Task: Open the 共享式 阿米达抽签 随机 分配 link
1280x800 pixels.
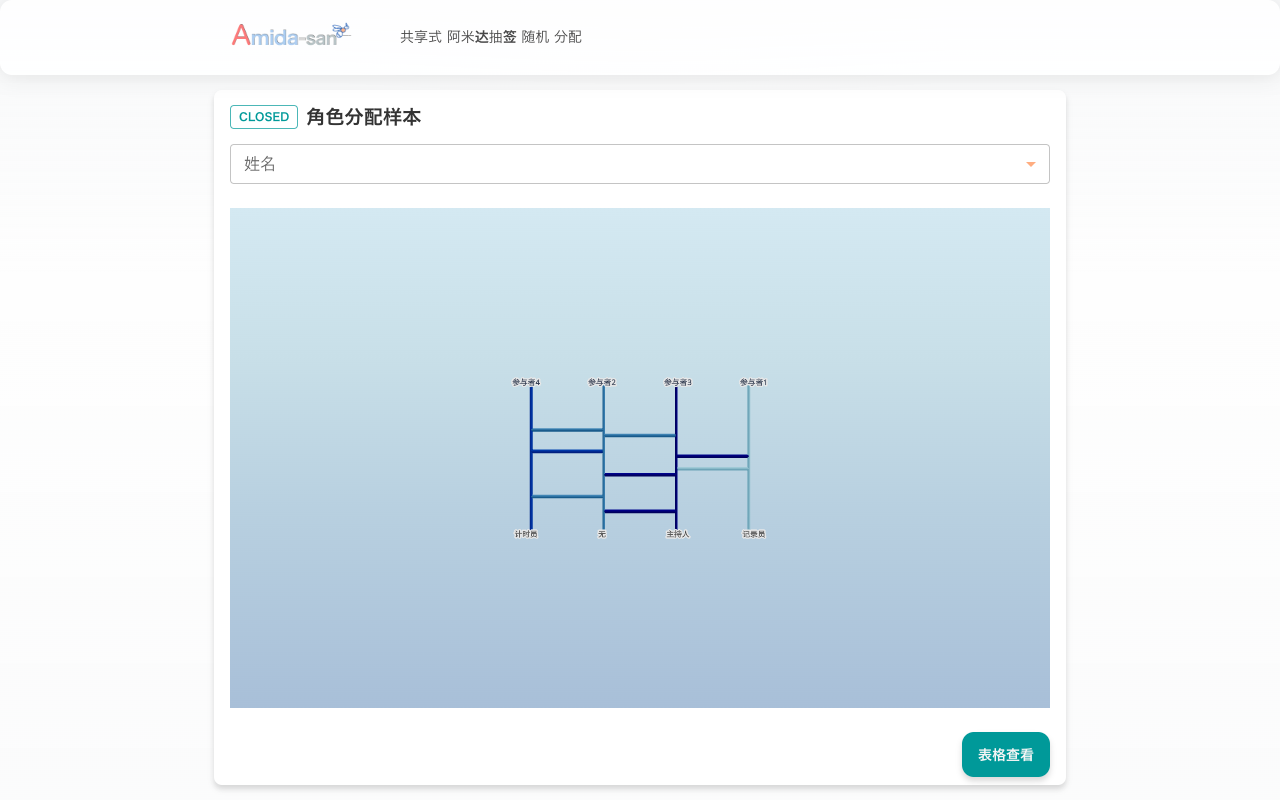Action: click(490, 37)
